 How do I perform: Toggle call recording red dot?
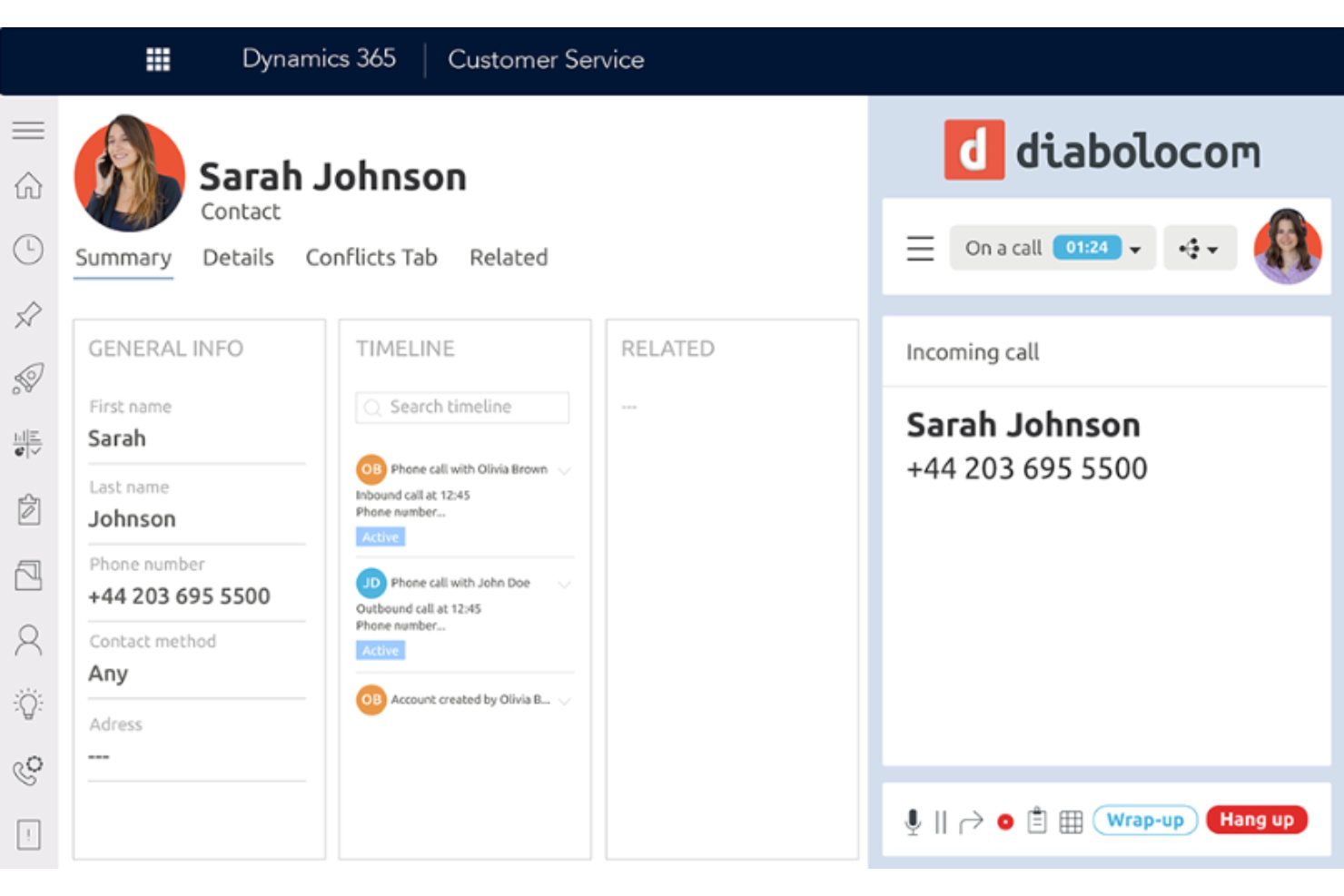pyautogui.click(x=1005, y=822)
